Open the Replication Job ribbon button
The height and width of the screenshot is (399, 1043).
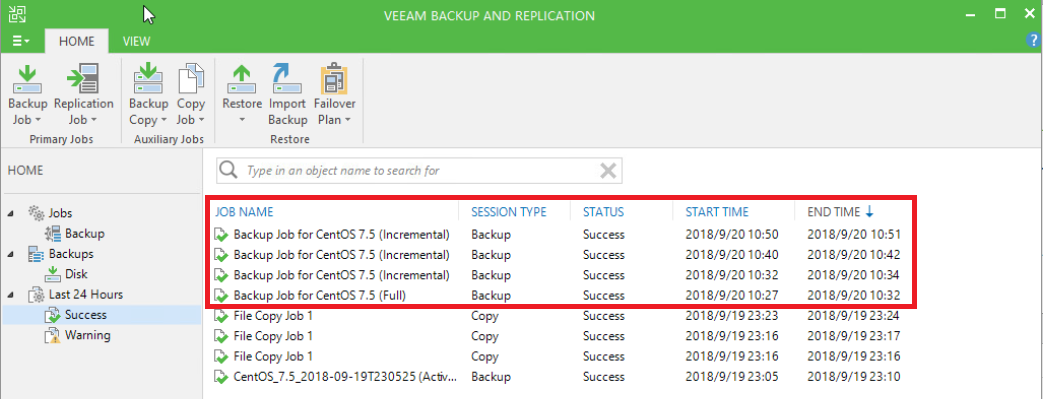(84, 95)
